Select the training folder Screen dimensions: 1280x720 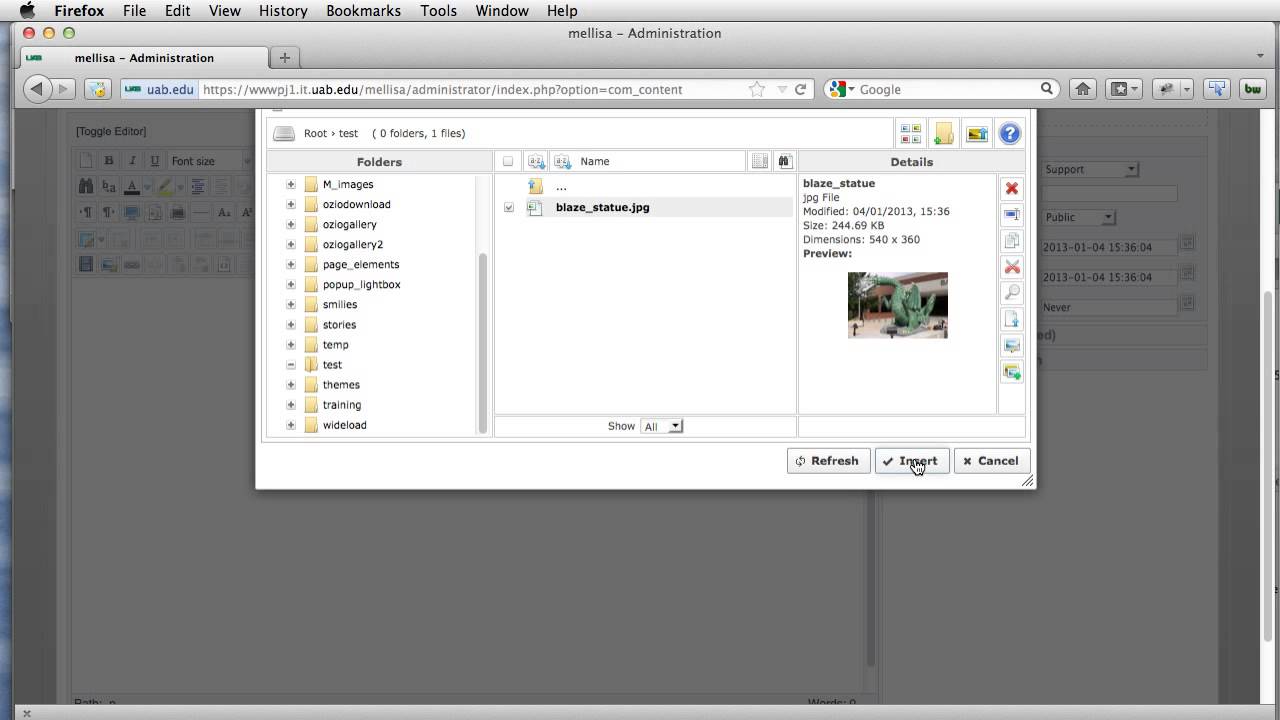(341, 405)
